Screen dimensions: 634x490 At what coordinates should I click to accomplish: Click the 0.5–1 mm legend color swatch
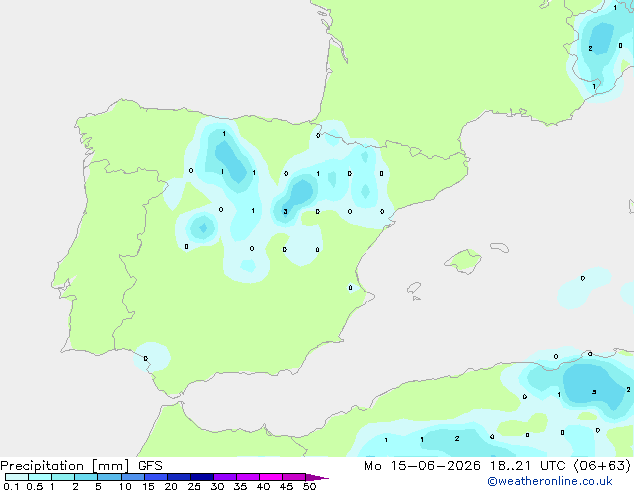pos(40,477)
